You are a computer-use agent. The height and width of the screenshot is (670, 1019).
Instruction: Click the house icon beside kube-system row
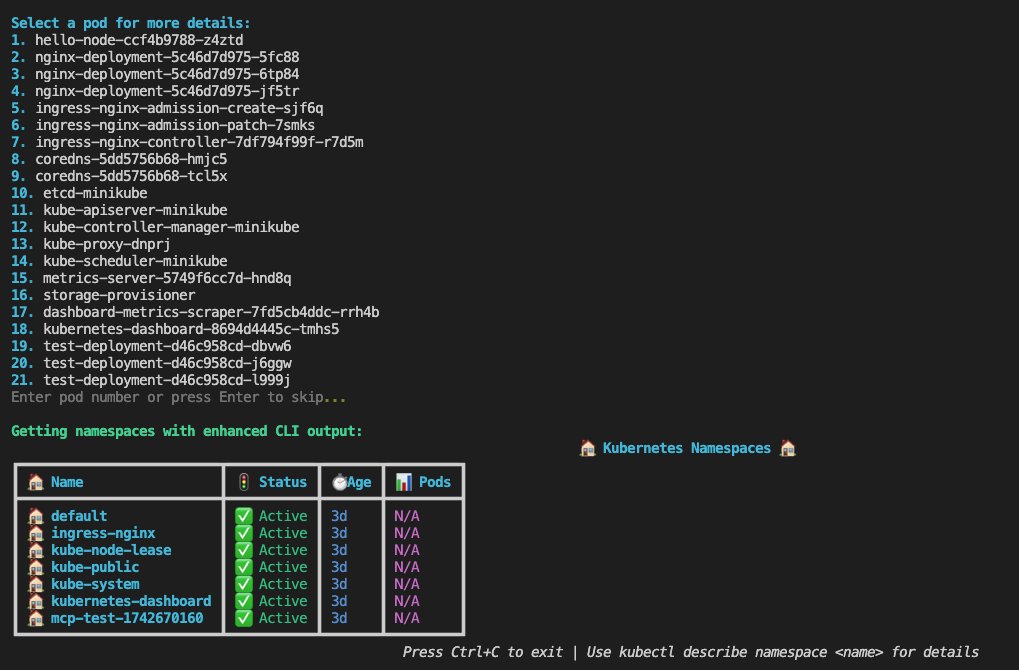pos(35,584)
